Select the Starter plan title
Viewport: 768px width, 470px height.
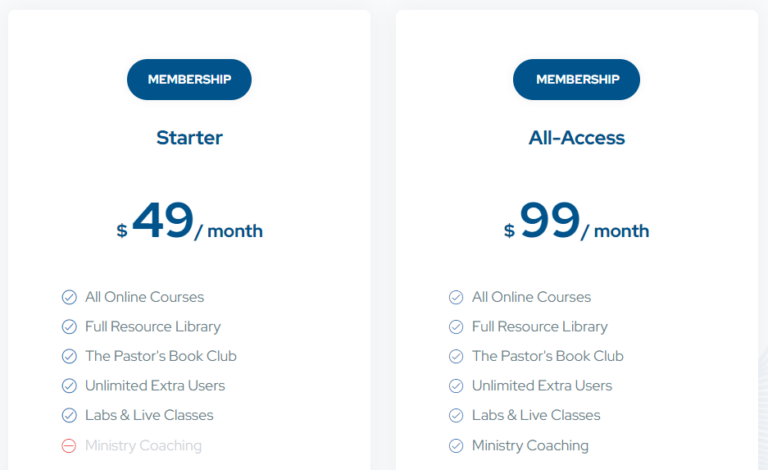point(189,138)
